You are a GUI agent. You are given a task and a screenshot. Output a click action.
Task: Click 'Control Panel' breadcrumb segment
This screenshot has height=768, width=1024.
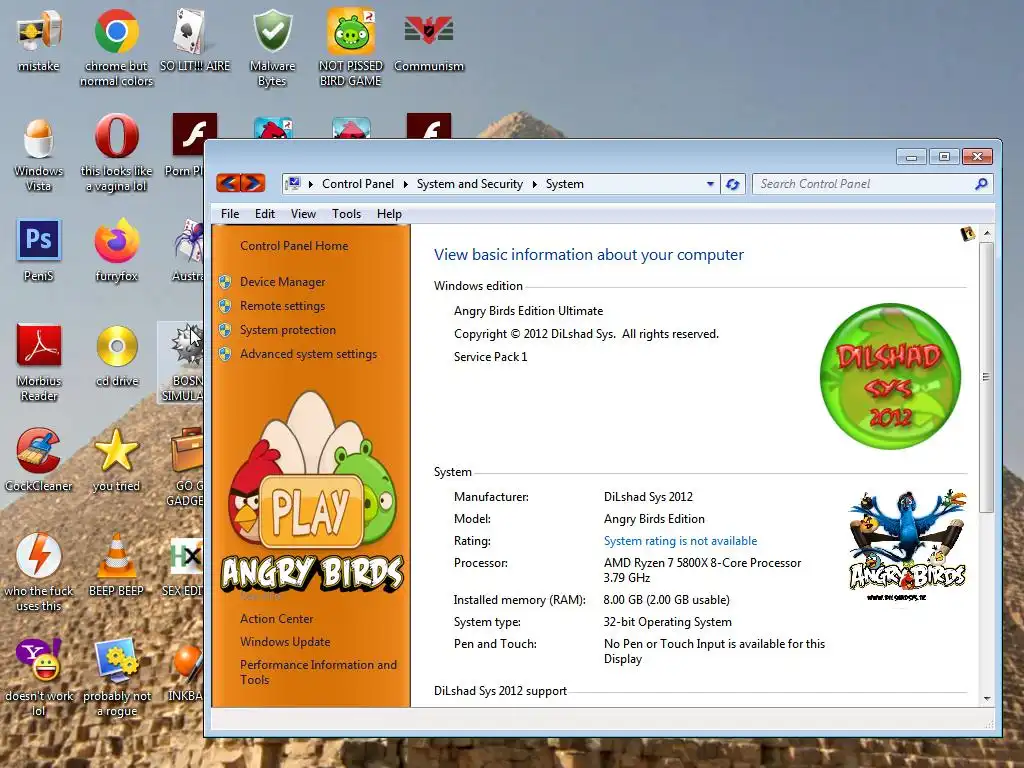click(x=358, y=184)
